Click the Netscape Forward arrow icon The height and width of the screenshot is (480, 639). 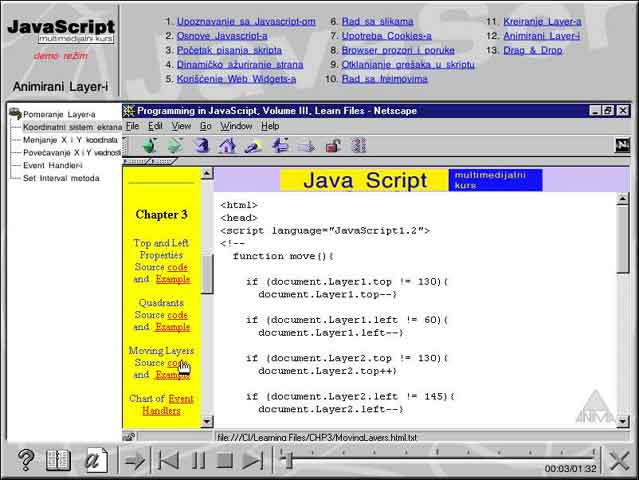click(175, 145)
